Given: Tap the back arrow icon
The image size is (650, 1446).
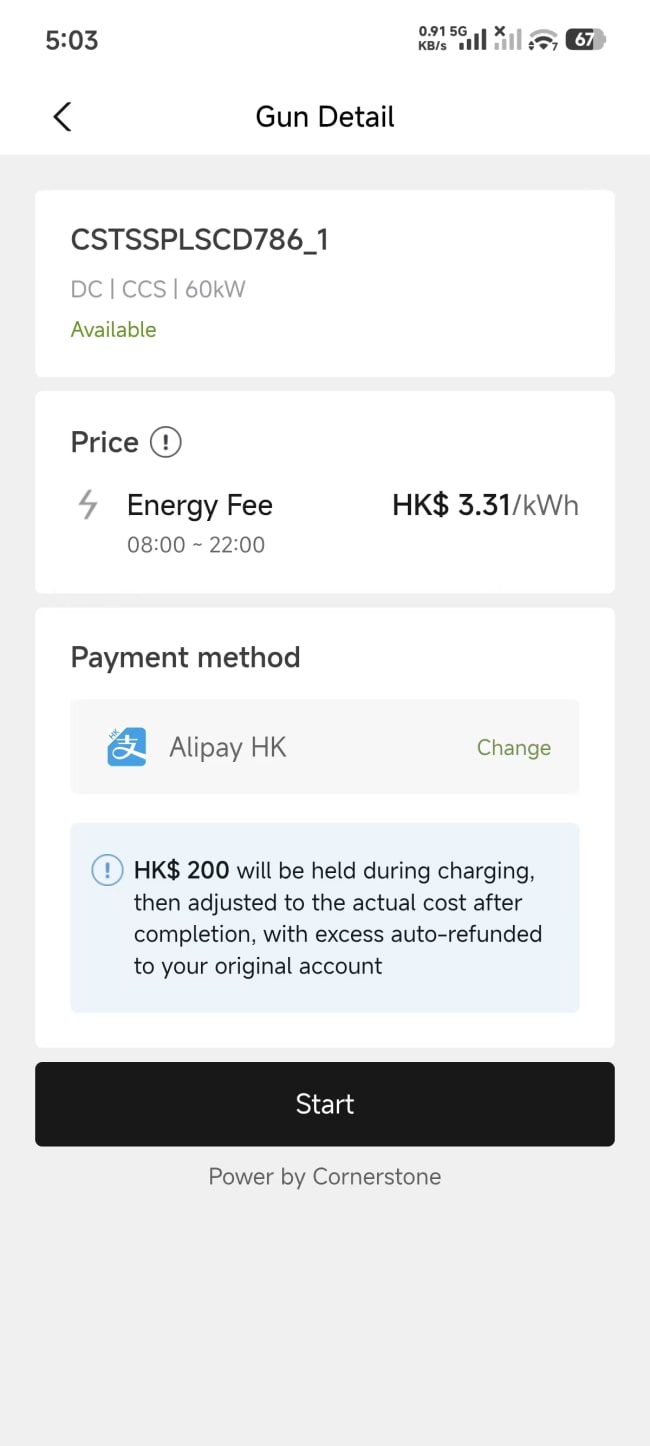Looking at the screenshot, I should coord(62,117).
